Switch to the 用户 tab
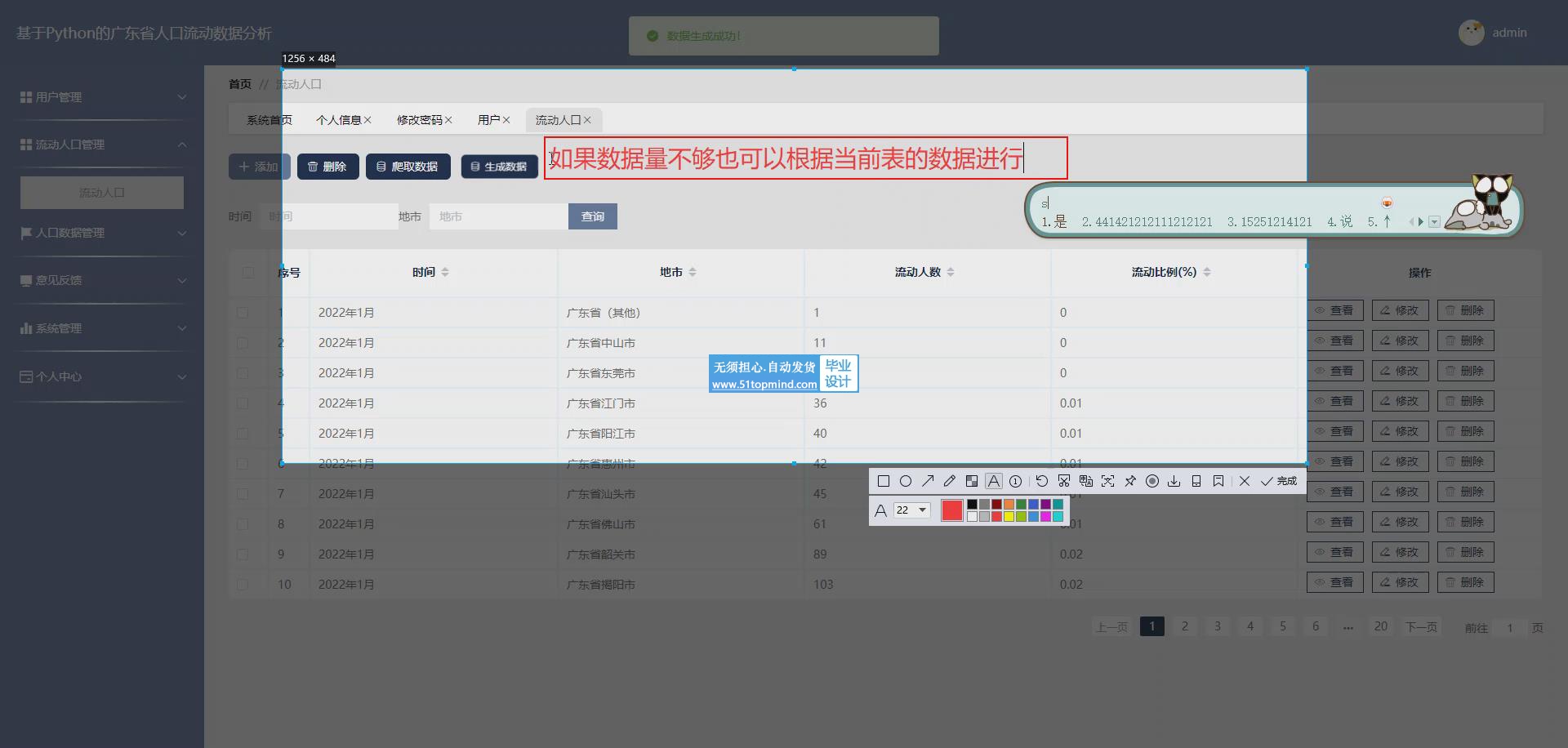Viewport: 1568px width, 748px height. coord(488,120)
